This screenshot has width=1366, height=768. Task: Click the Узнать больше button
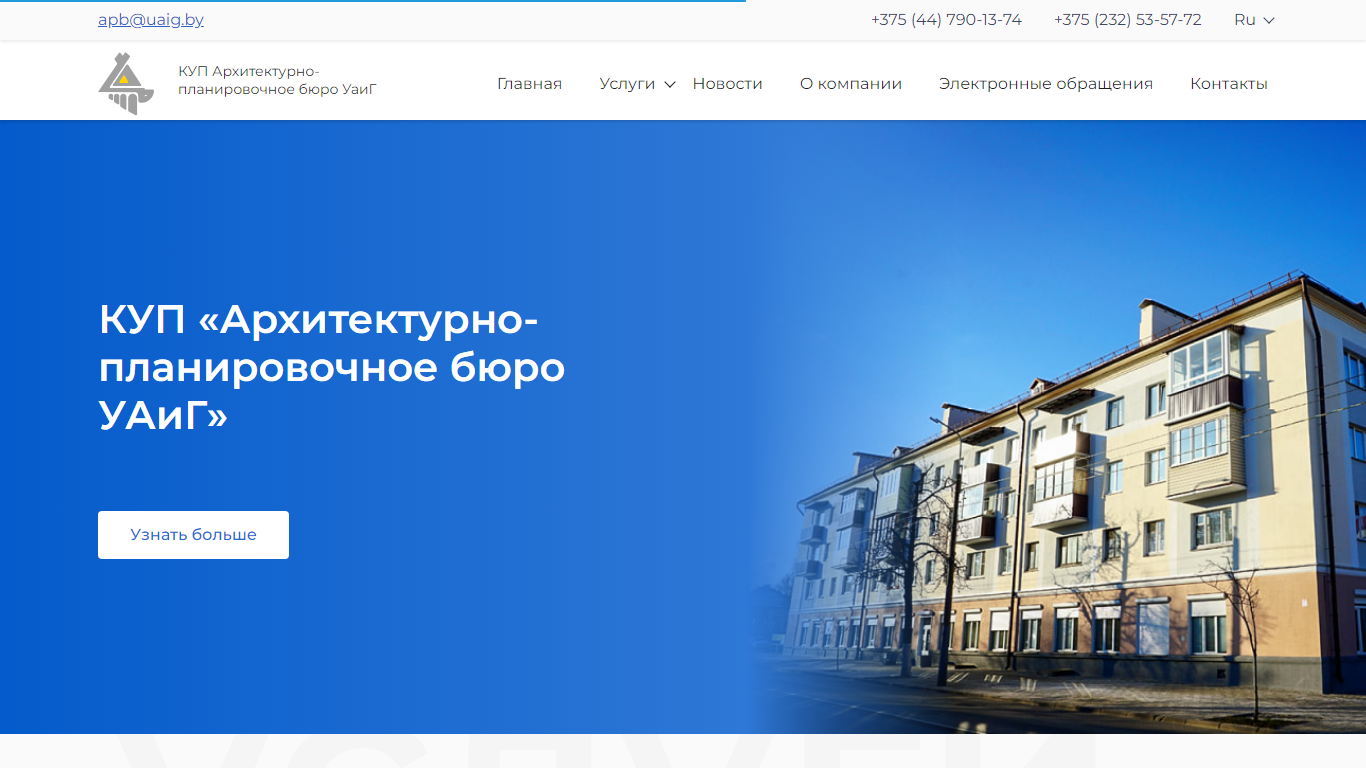193,535
